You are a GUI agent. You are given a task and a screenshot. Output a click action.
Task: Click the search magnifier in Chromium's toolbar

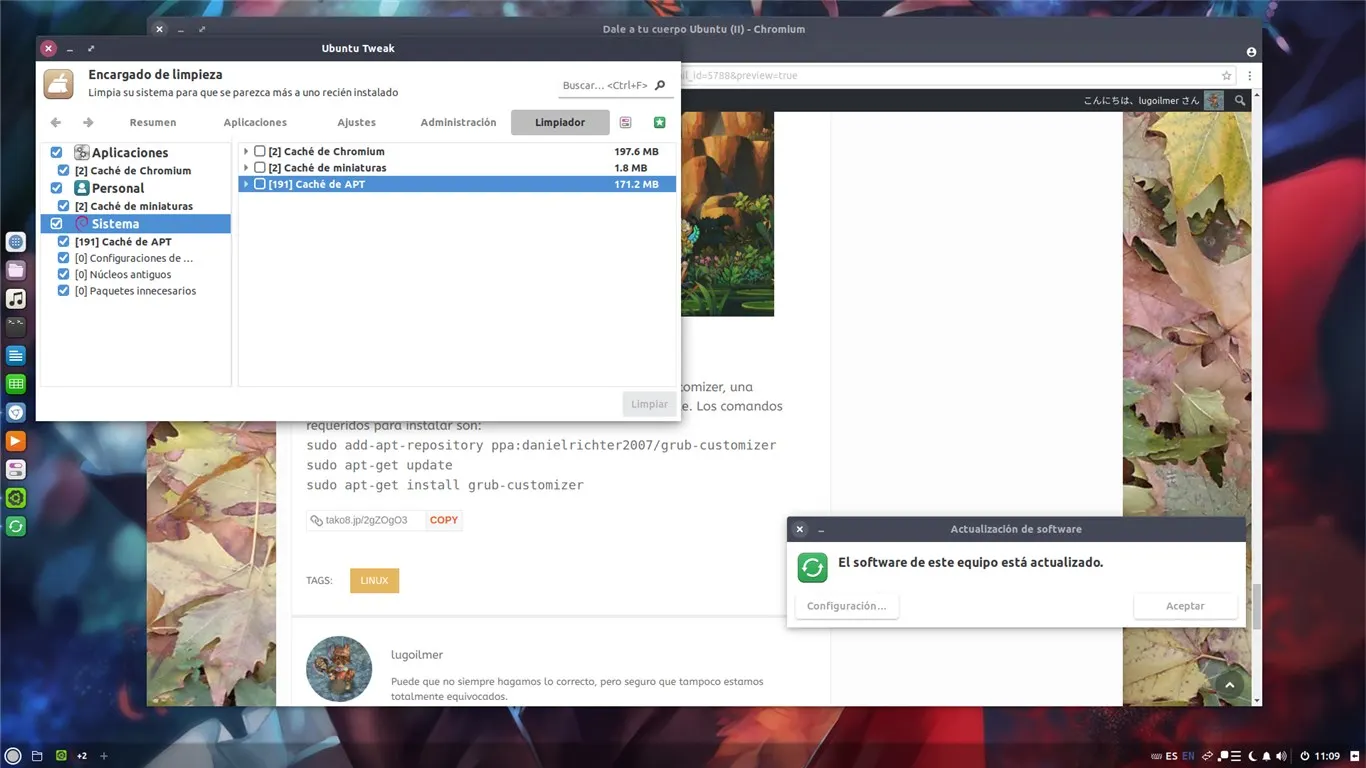(x=1240, y=100)
